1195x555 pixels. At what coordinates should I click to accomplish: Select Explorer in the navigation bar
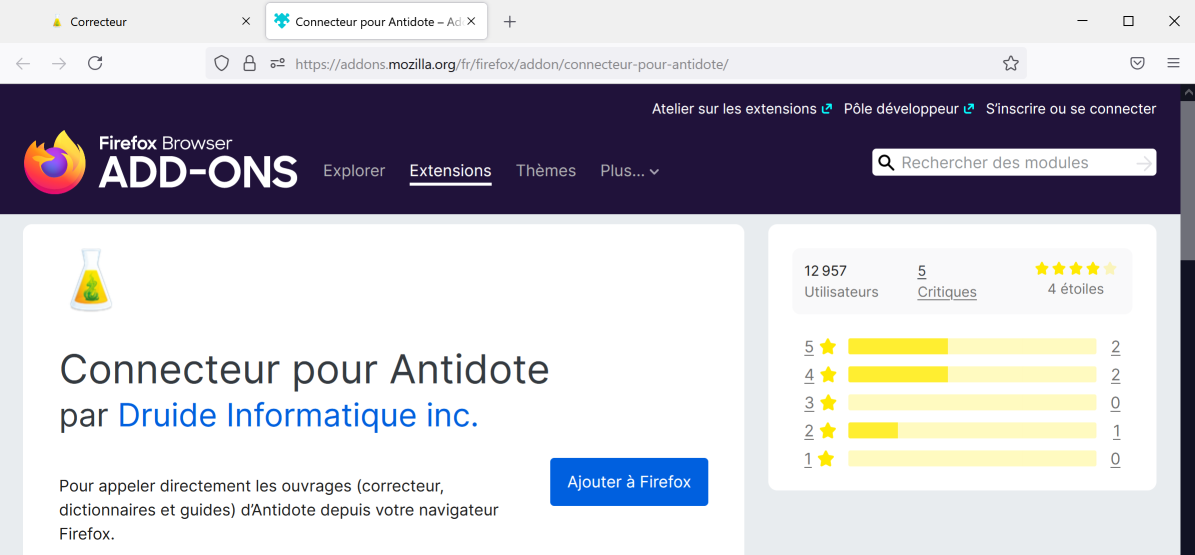354,171
